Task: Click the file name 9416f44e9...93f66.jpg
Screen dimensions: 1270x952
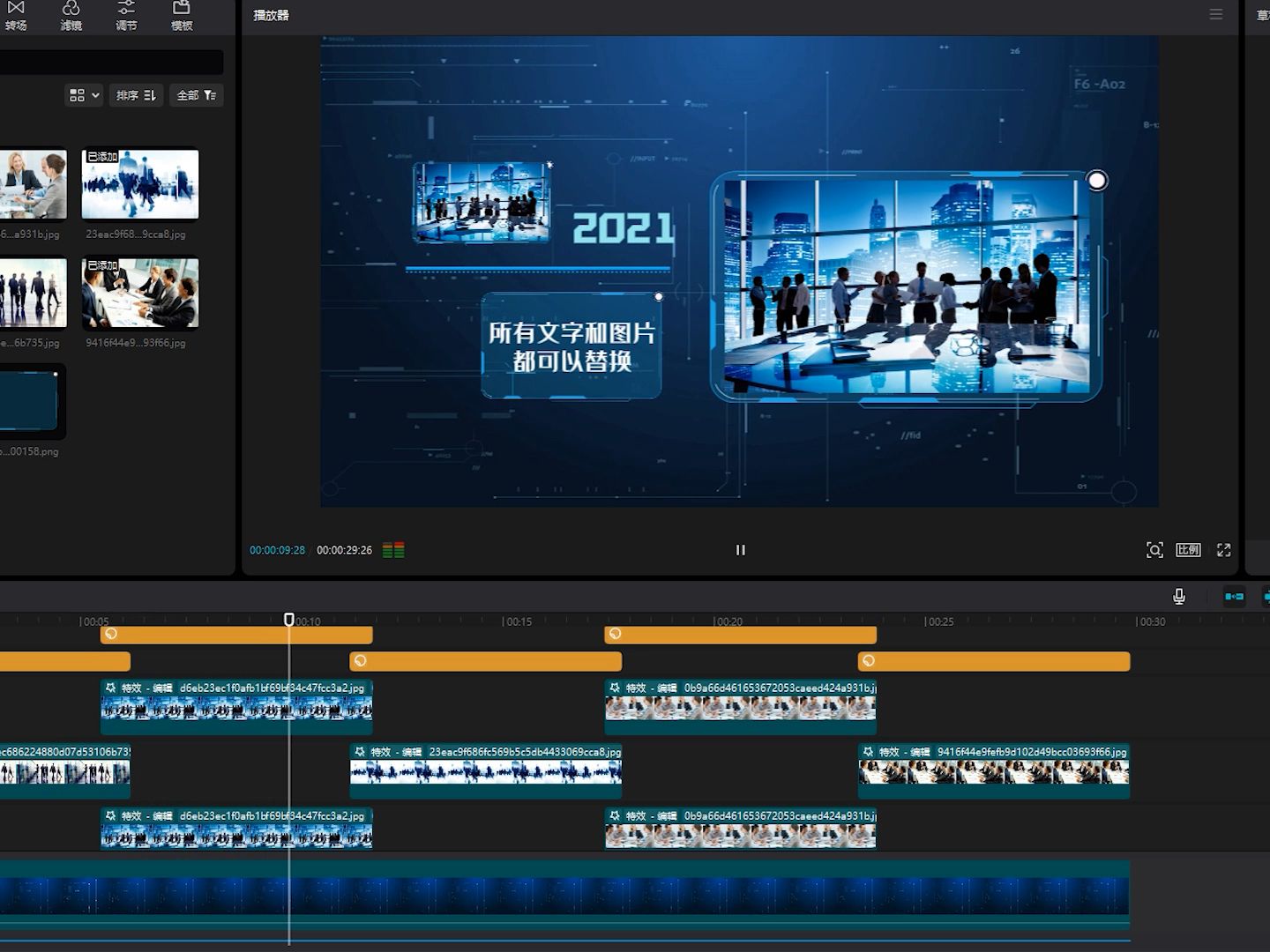Action: coord(136,343)
